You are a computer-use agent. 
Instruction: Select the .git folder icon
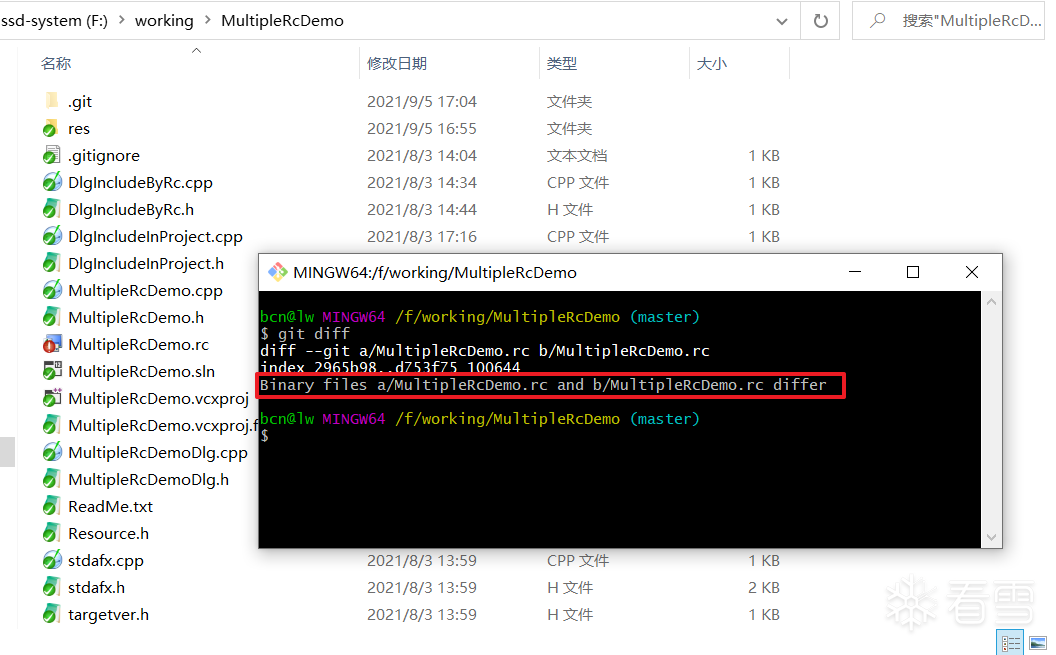(x=52, y=101)
